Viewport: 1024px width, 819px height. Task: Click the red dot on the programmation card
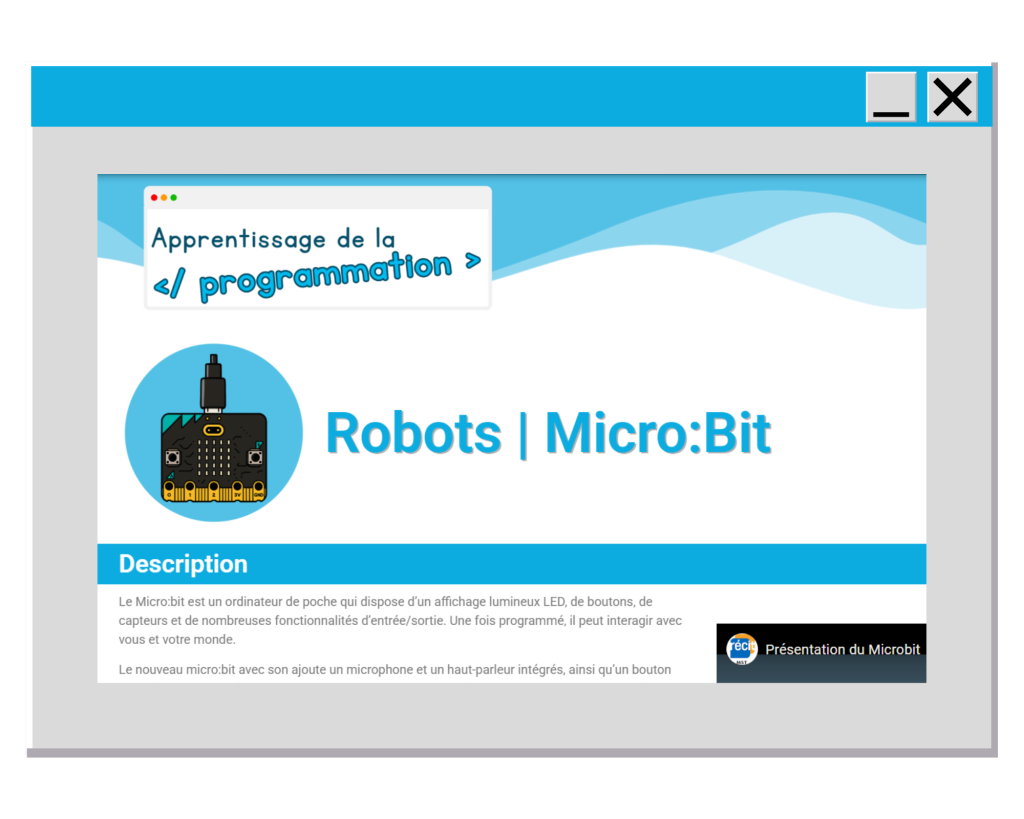coord(154,197)
